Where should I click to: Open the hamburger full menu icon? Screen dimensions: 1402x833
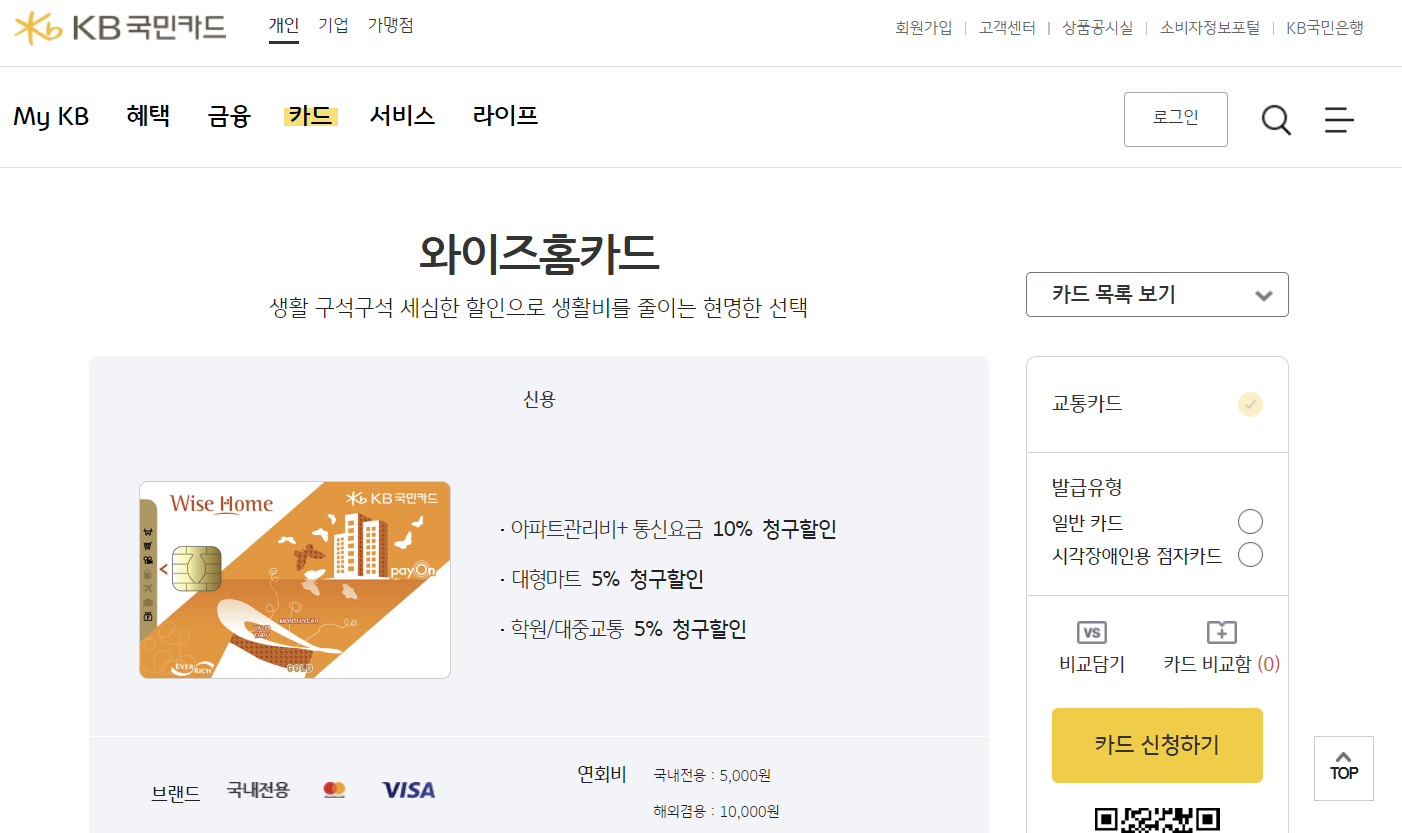[x=1339, y=120]
